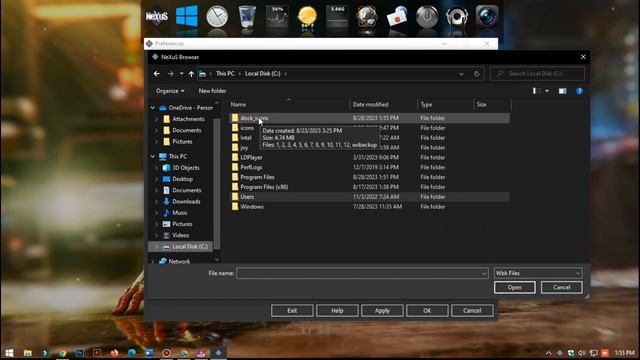Click Cancel in the NeXuS Browser dialog

click(561, 287)
